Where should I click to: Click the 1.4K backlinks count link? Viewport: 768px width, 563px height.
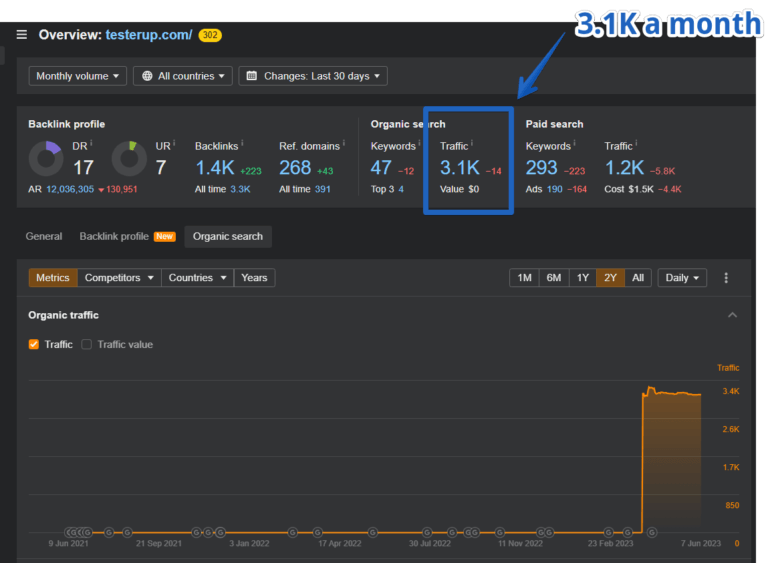215,167
